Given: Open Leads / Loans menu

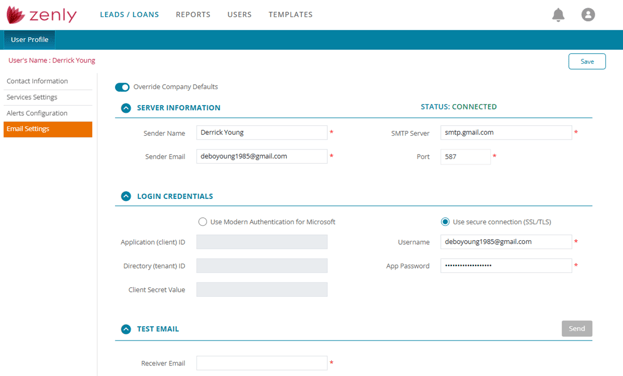Looking at the screenshot, I should pyautogui.click(x=129, y=15).
